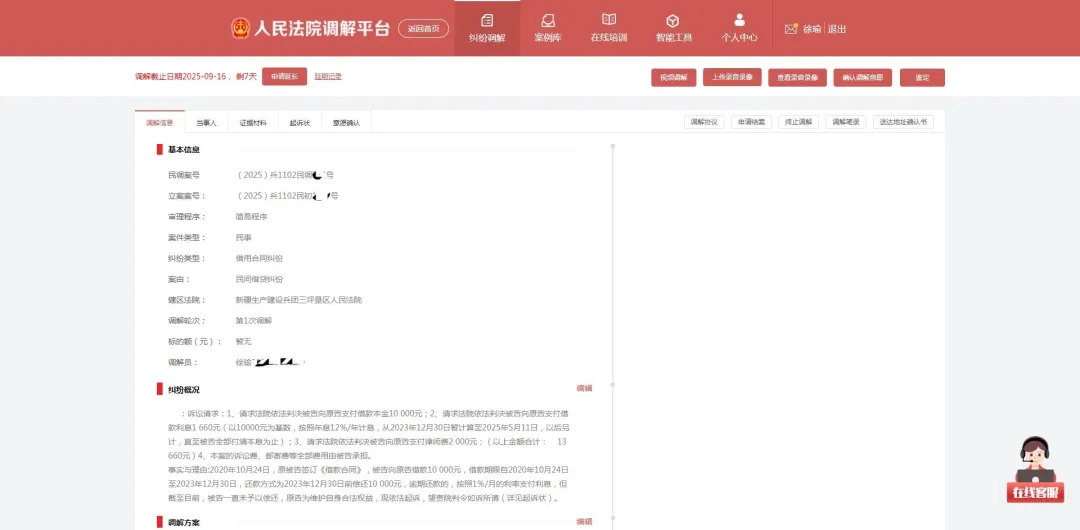Image resolution: width=1080 pixels, height=530 pixels.
Task: Open the 纠纷调解 navigation icon
Action: point(487,21)
